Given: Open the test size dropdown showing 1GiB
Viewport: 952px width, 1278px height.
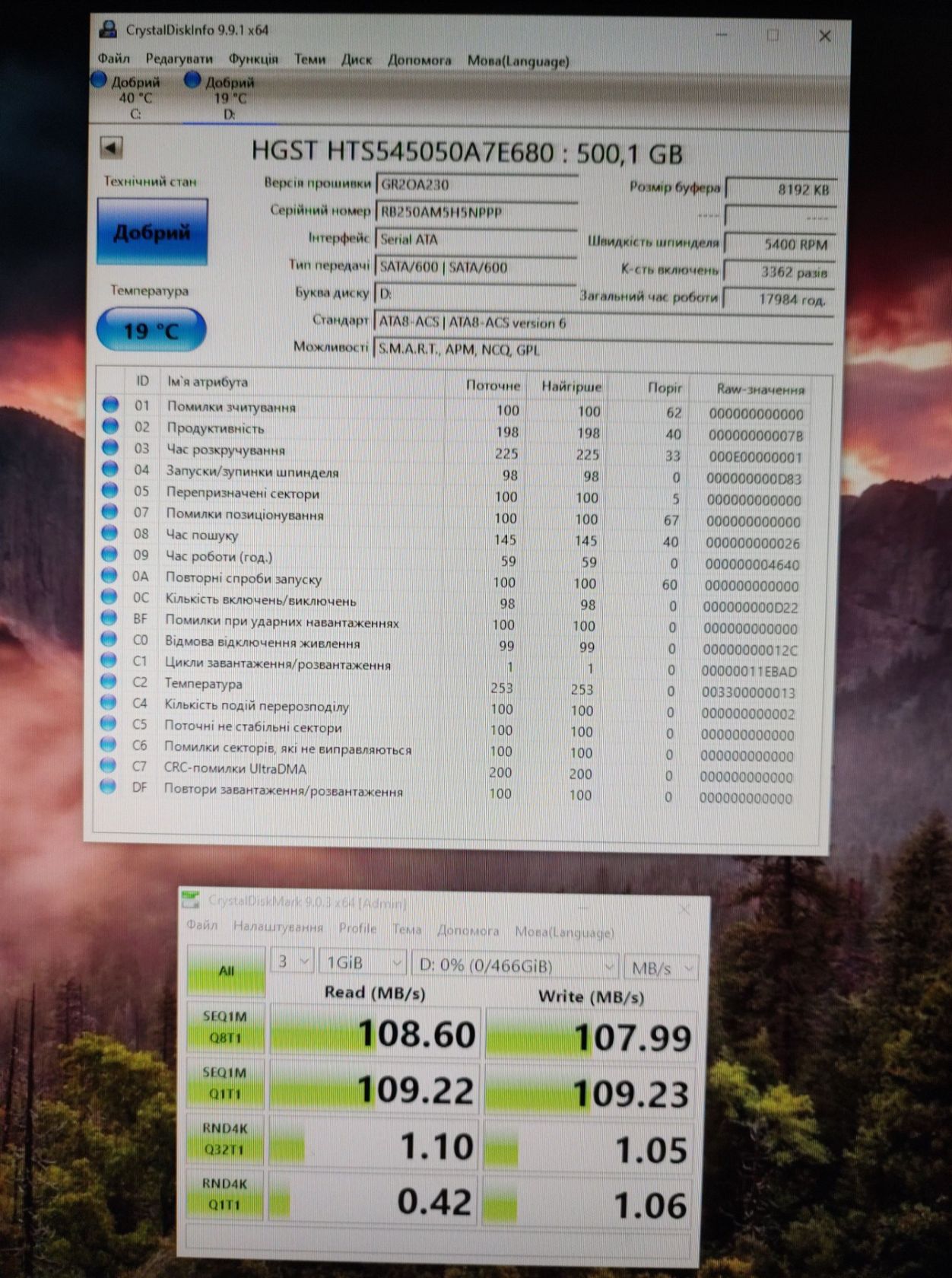Looking at the screenshot, I should (363, 963).
